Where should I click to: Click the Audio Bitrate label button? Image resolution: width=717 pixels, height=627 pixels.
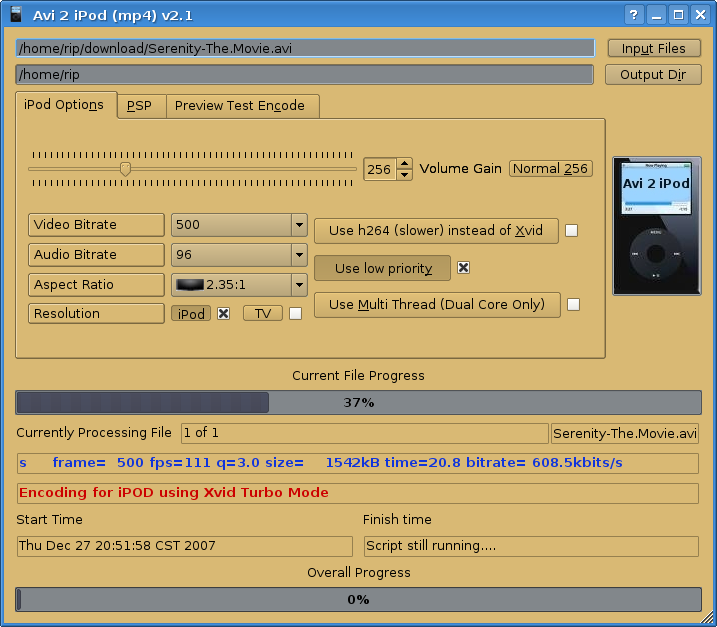click(x=96, y=255)
